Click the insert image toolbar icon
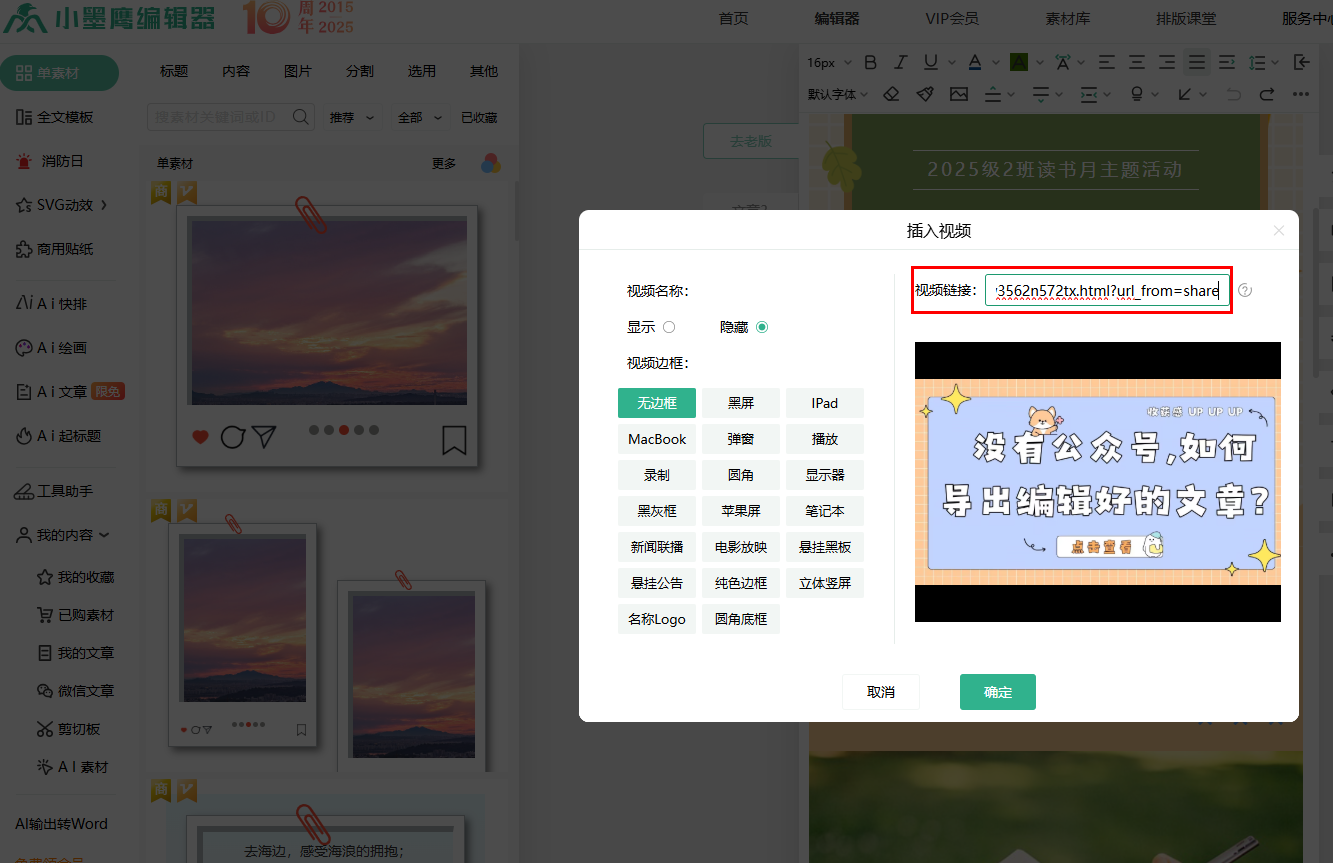 click(x=959, y=94)
